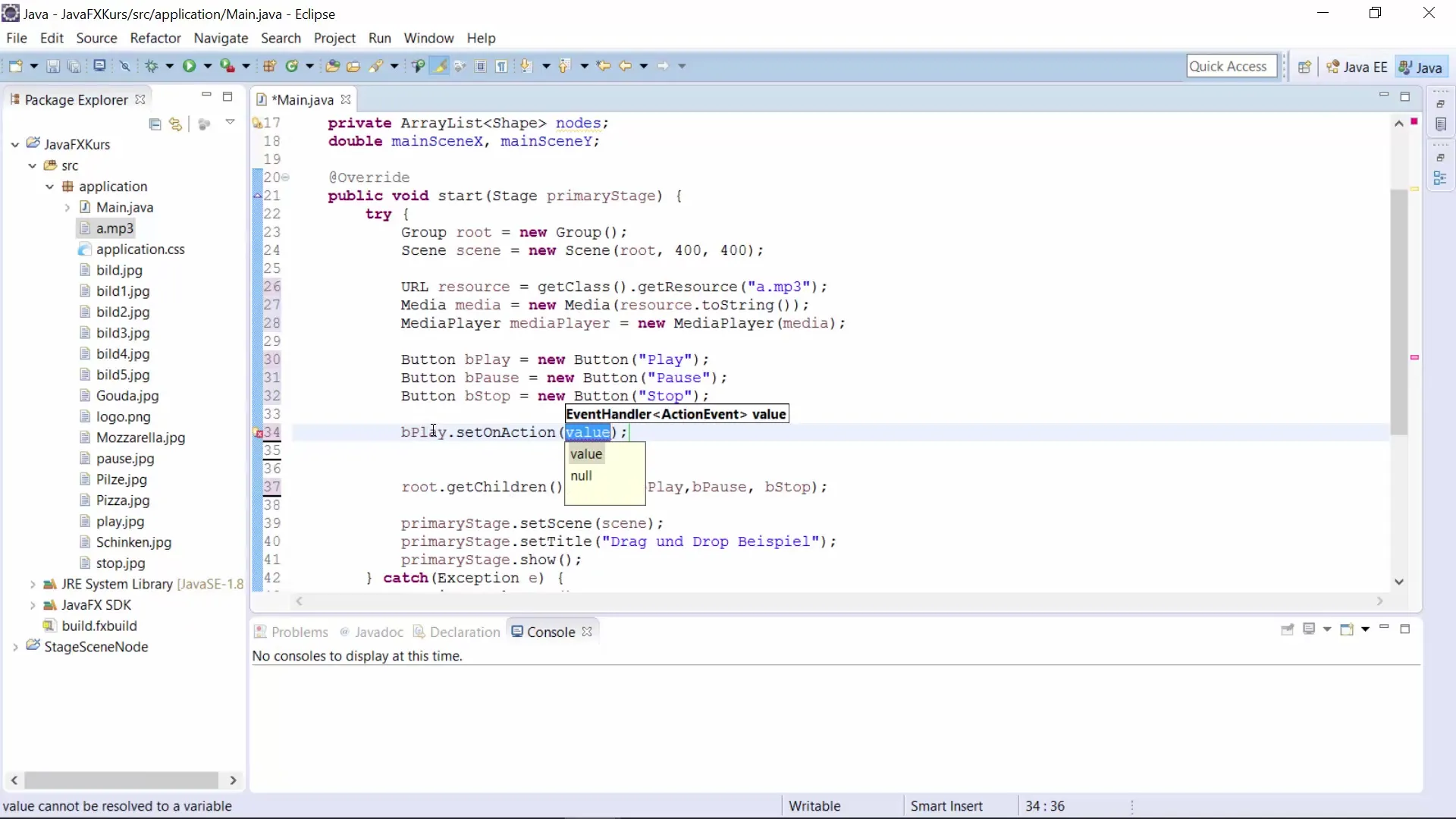
Task: Open the Window menu
Action: click(x=428, y=38)
